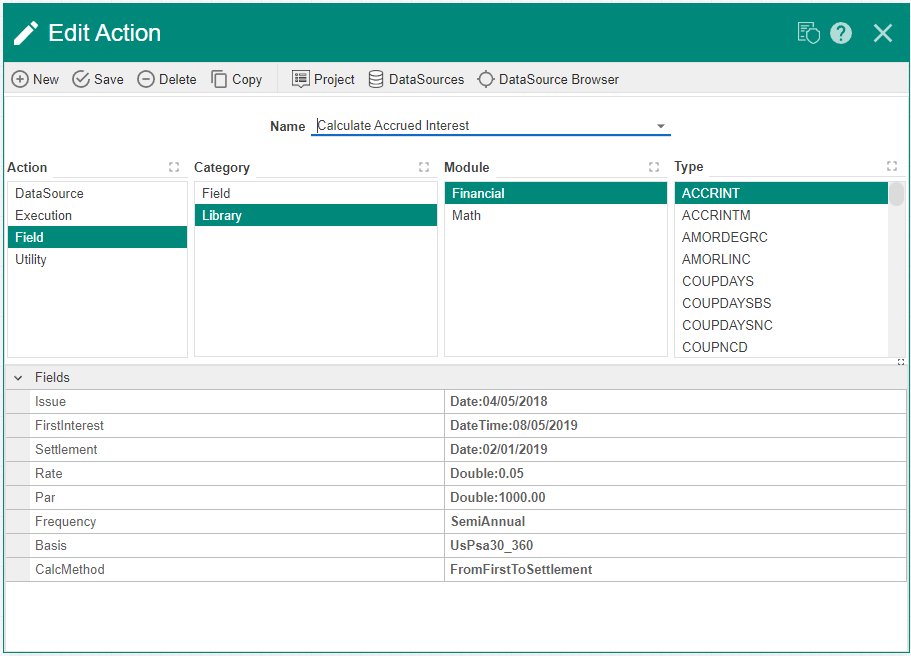Launch the DataSource Browser
911x656 pixels.
pyautogui.click(x=548, y=79)
